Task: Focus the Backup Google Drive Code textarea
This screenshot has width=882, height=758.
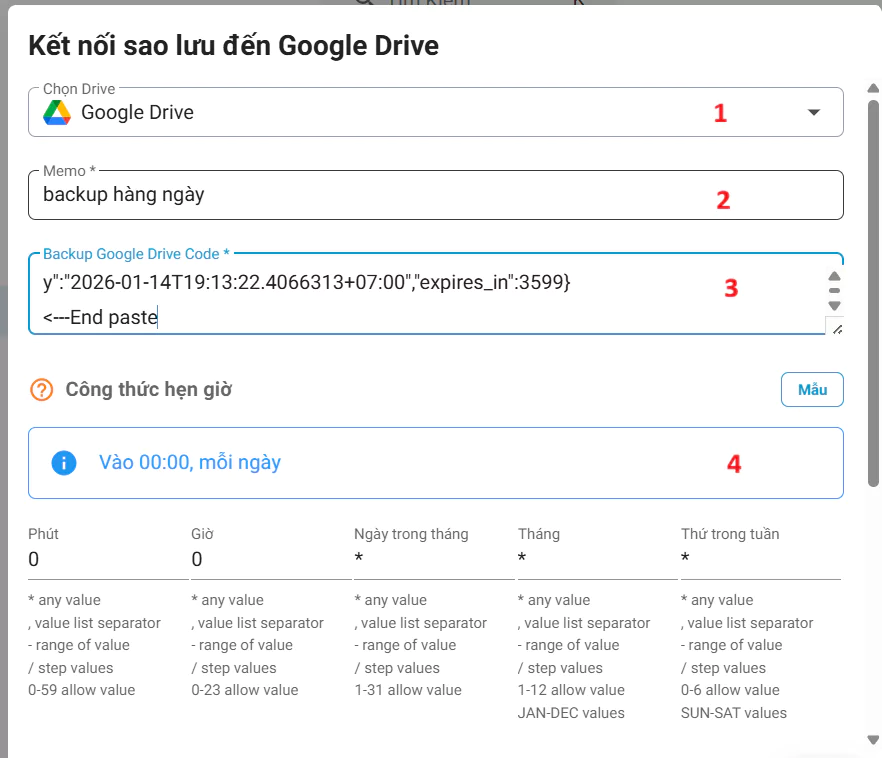Action: [400, 300]
